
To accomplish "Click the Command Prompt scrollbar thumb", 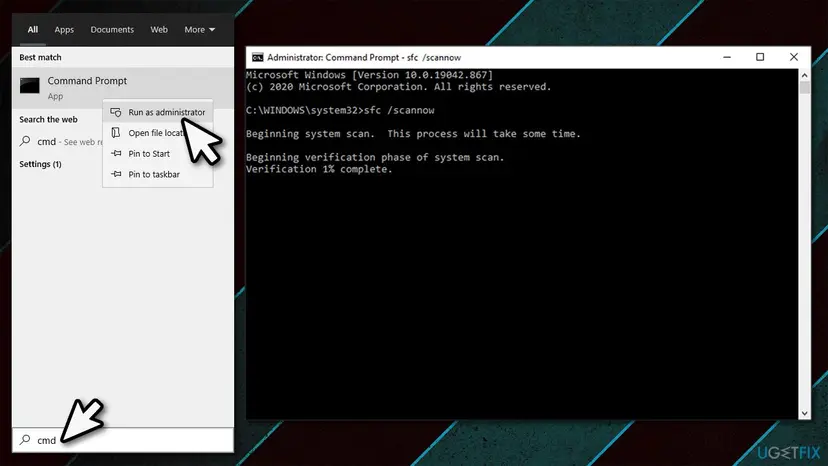I will [x=804, y=88].
